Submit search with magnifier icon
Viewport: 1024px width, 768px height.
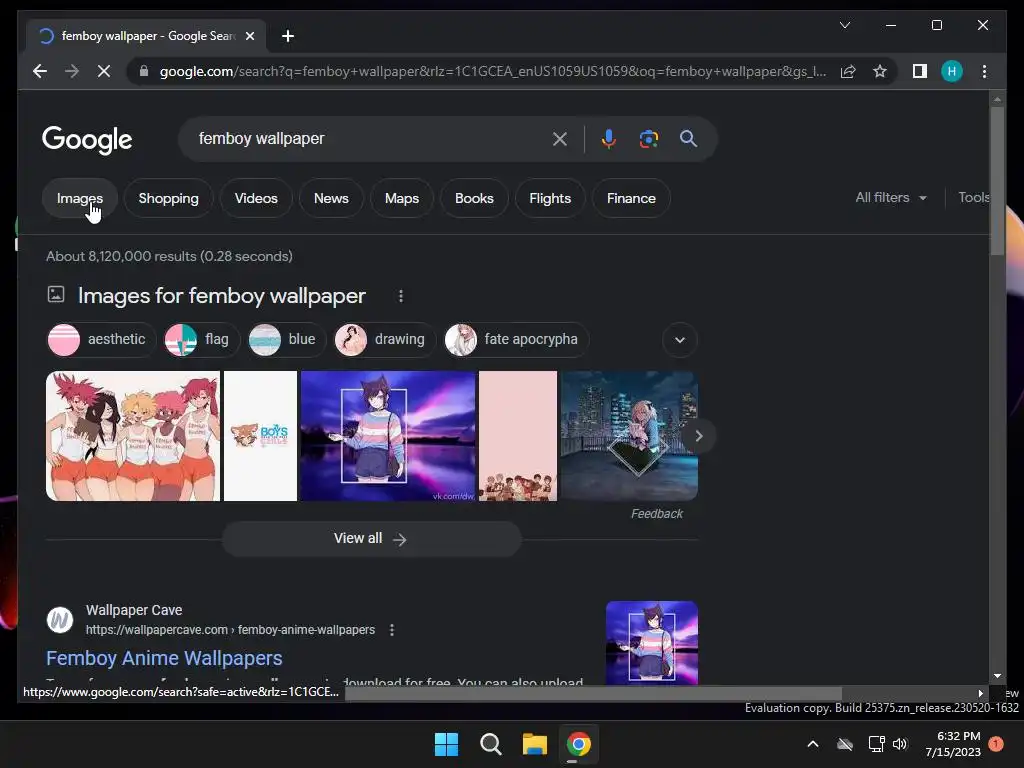tap(688, 138)
